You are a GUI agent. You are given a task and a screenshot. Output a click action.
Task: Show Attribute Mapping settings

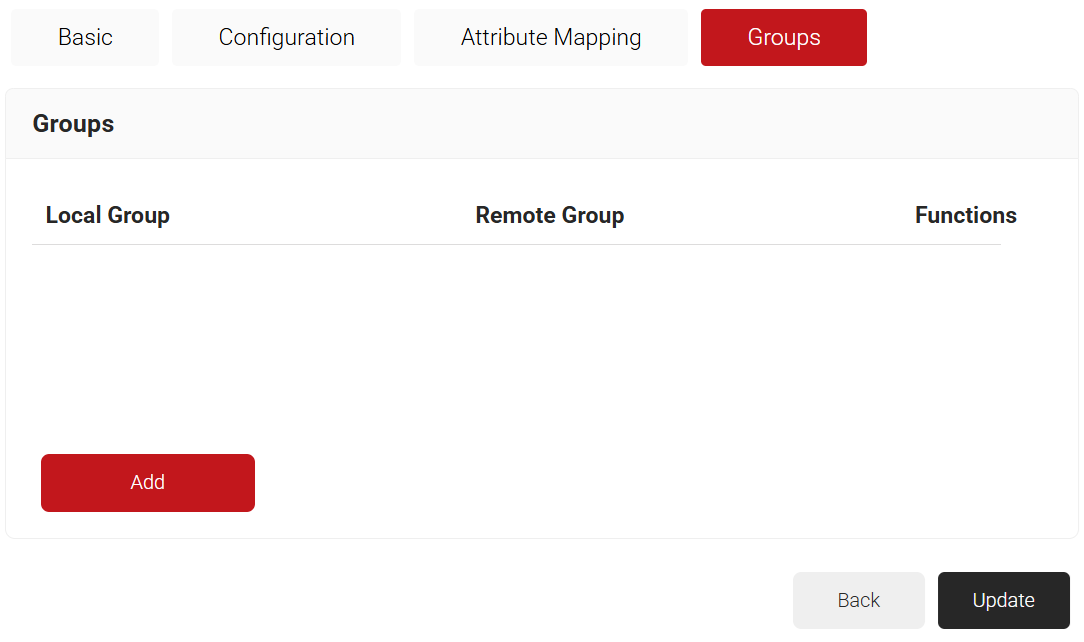pos(550,38)
